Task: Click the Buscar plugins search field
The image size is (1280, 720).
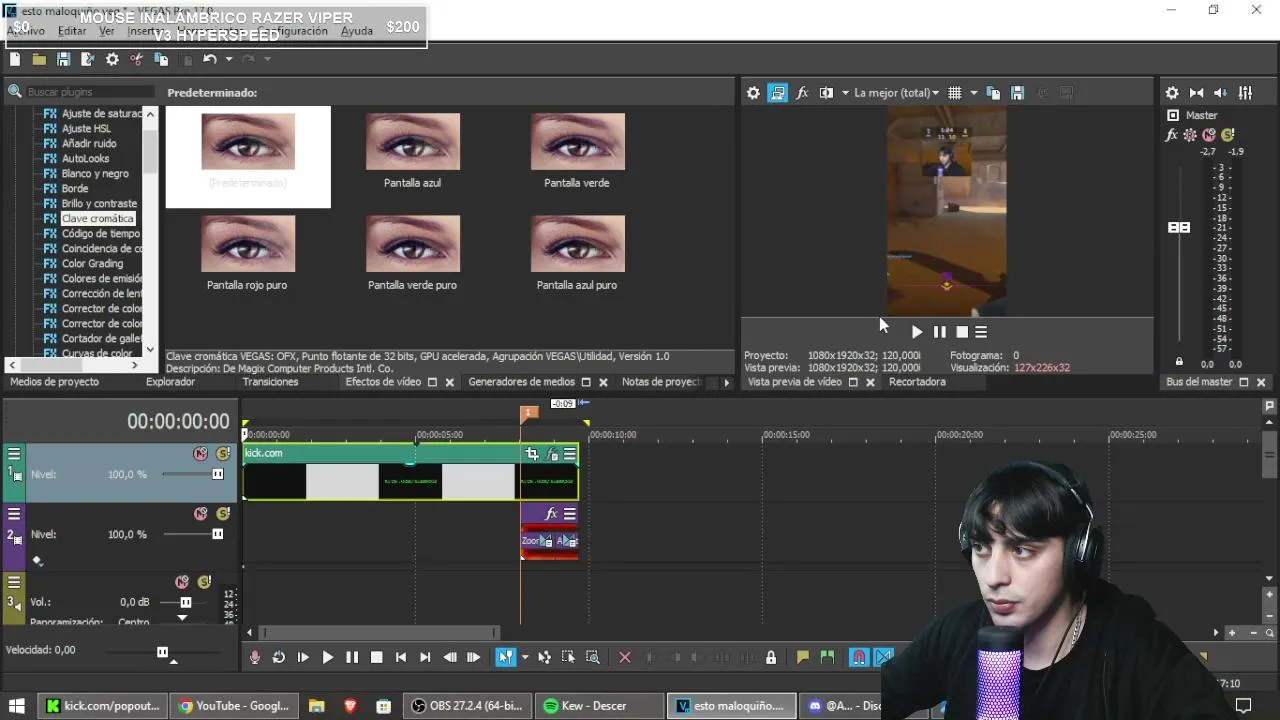Action: coord(88,92)
